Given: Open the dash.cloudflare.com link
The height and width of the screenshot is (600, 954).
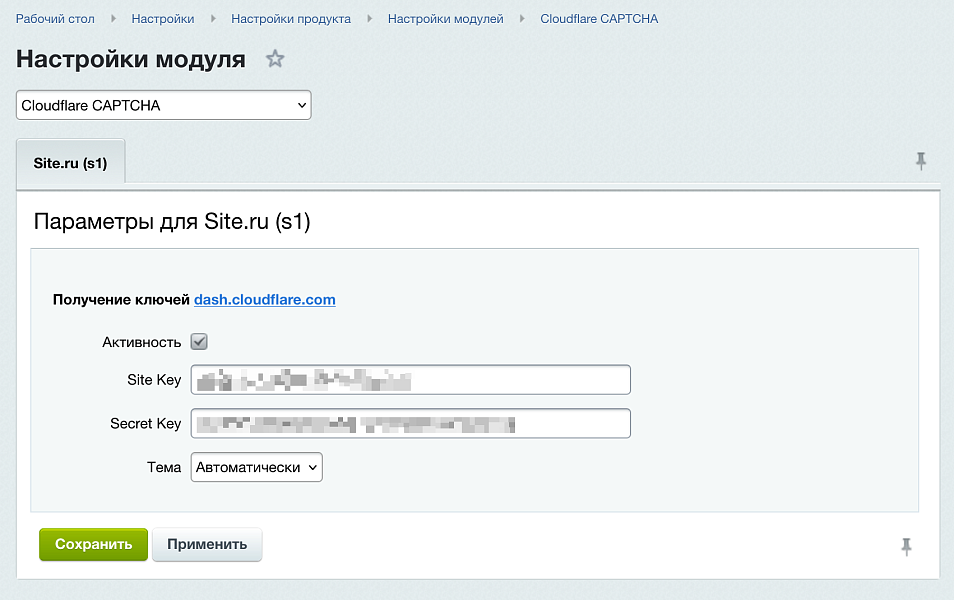Looking at the screenshot, I should pos(264,299).
